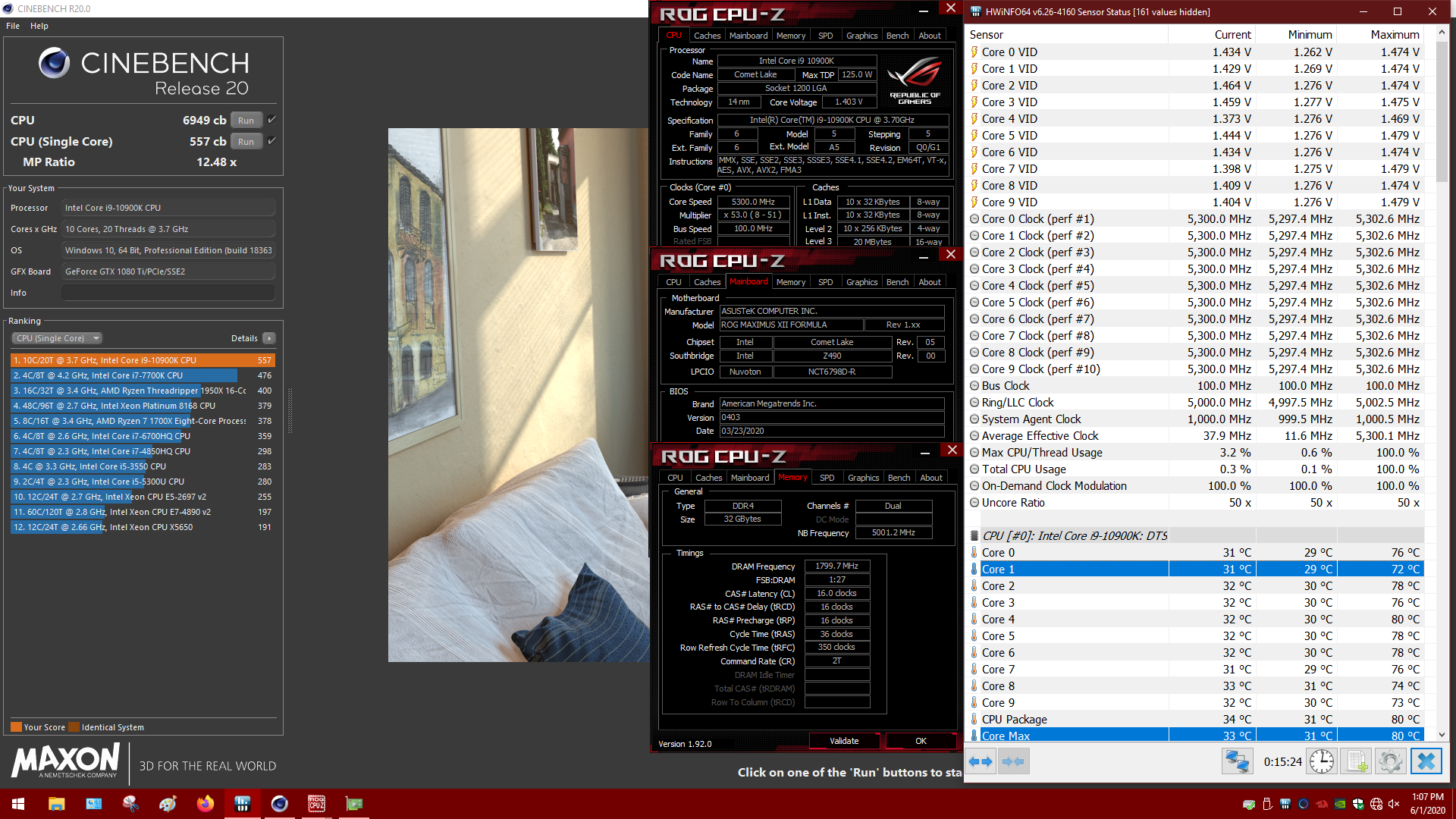This screenshot has height=819, width=1456.
Task: Switch to ROG CPU-Z taskbar icon
Action: point(316,804)
